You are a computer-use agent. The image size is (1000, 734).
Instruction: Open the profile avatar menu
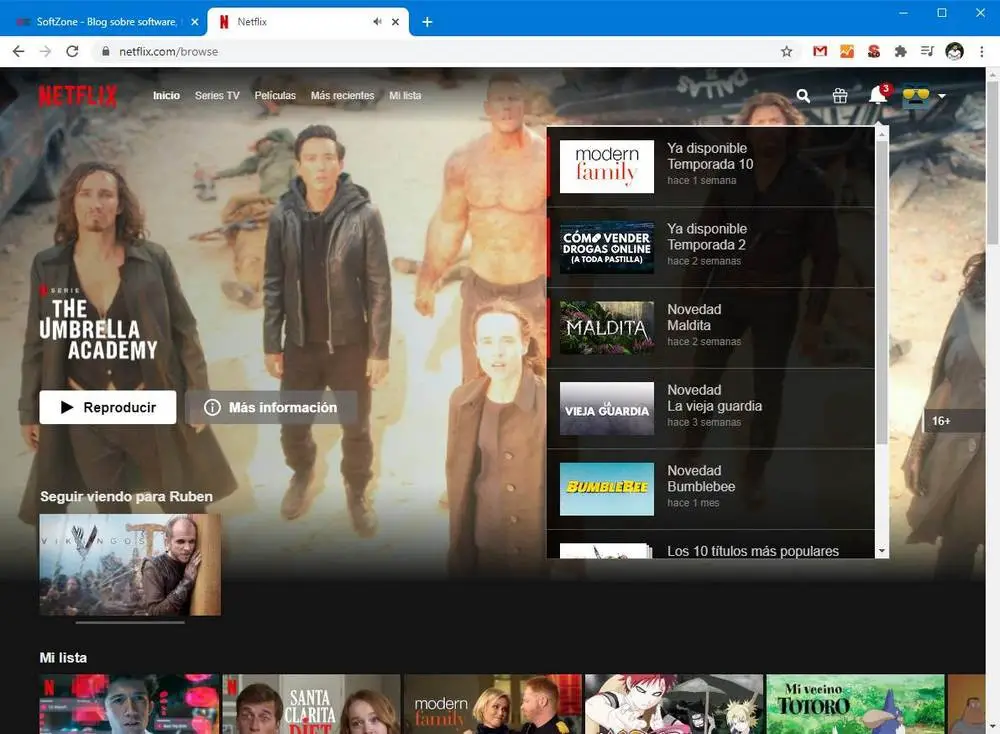[x=916, y=96]
